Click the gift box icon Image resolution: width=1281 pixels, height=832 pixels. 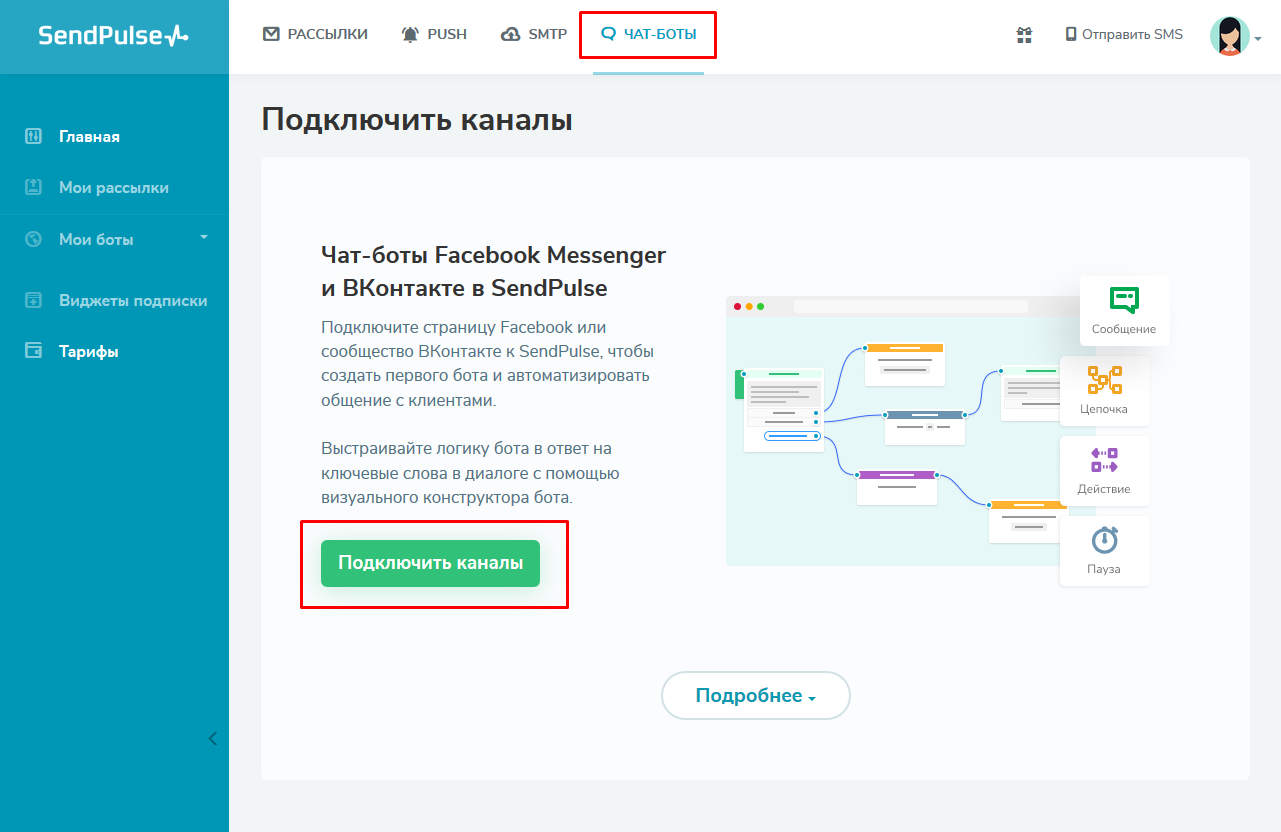(1024, 35)
